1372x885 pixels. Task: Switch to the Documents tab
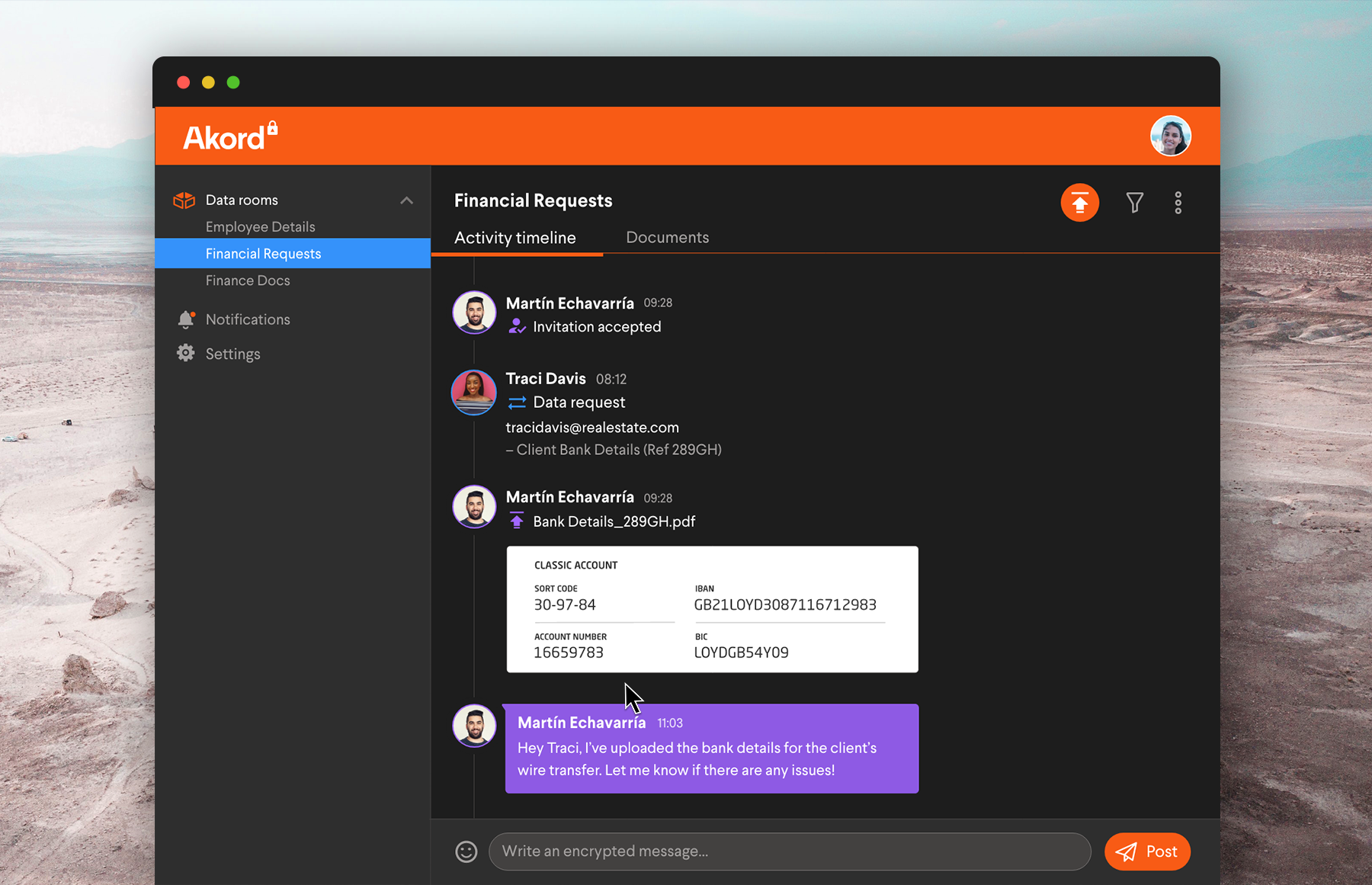pos(667,237)
